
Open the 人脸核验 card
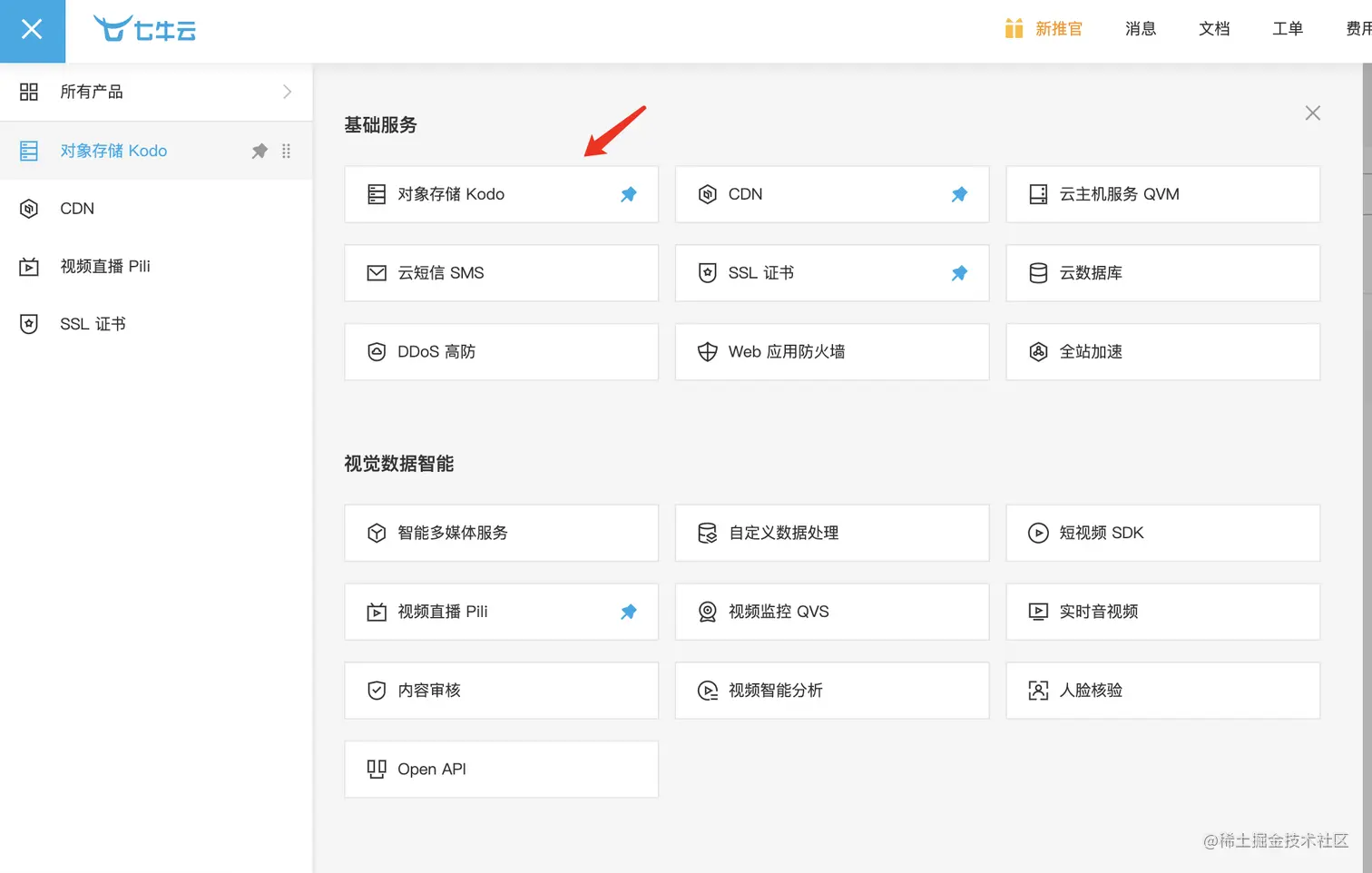[1163, 692]
